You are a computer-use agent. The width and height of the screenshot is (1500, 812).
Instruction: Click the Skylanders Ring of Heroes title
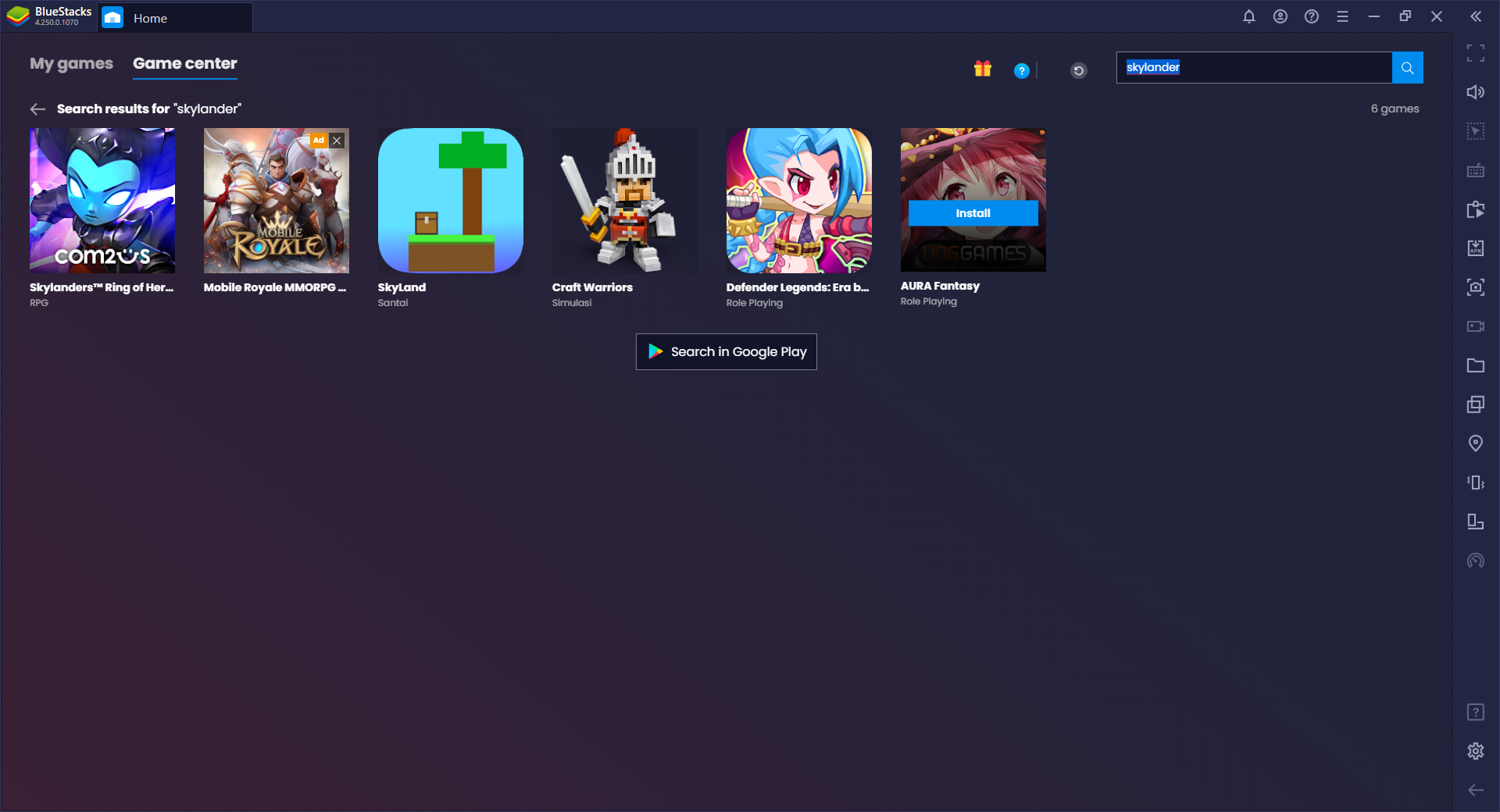click(x=102, y=287)
